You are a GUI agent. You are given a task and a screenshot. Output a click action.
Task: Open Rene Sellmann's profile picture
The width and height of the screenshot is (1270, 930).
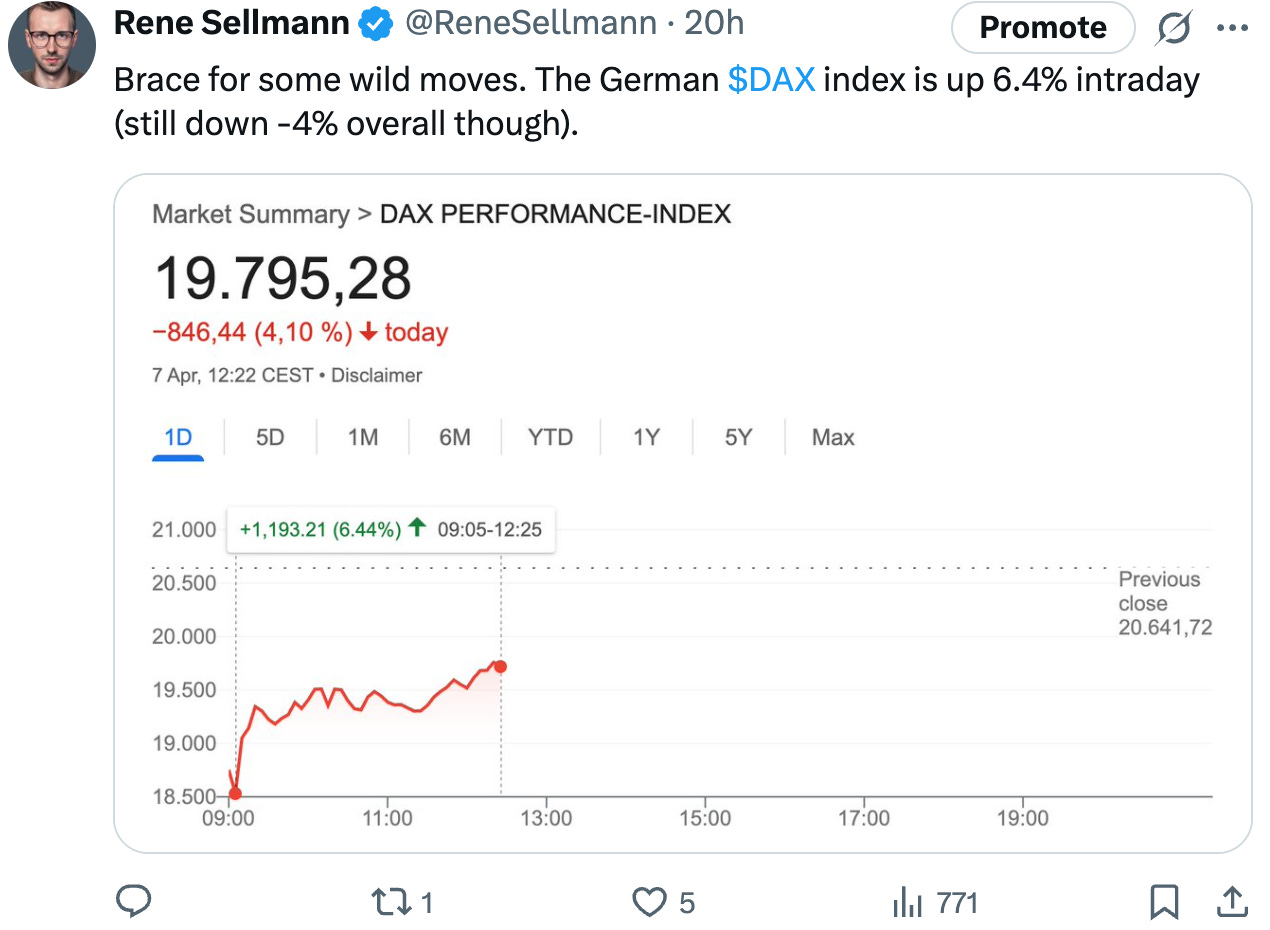click(52, 45)
